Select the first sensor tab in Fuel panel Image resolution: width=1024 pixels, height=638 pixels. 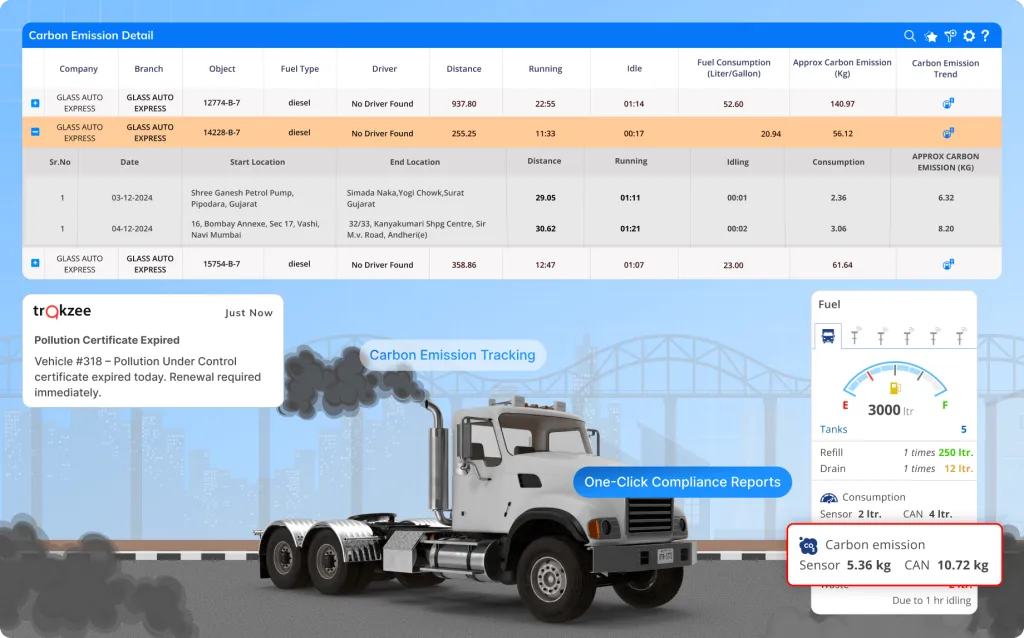click(x=855, y=335)
